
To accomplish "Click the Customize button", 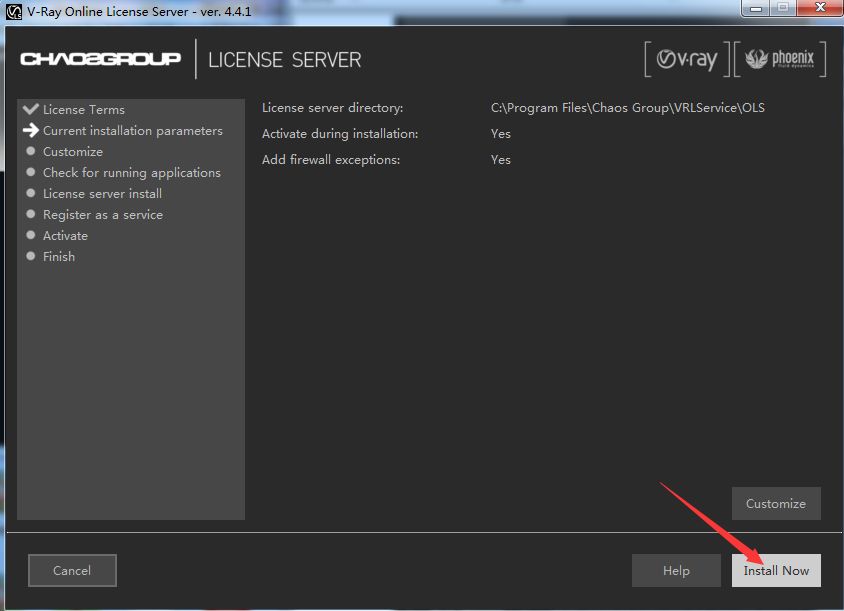I will (x=776, y=503).
